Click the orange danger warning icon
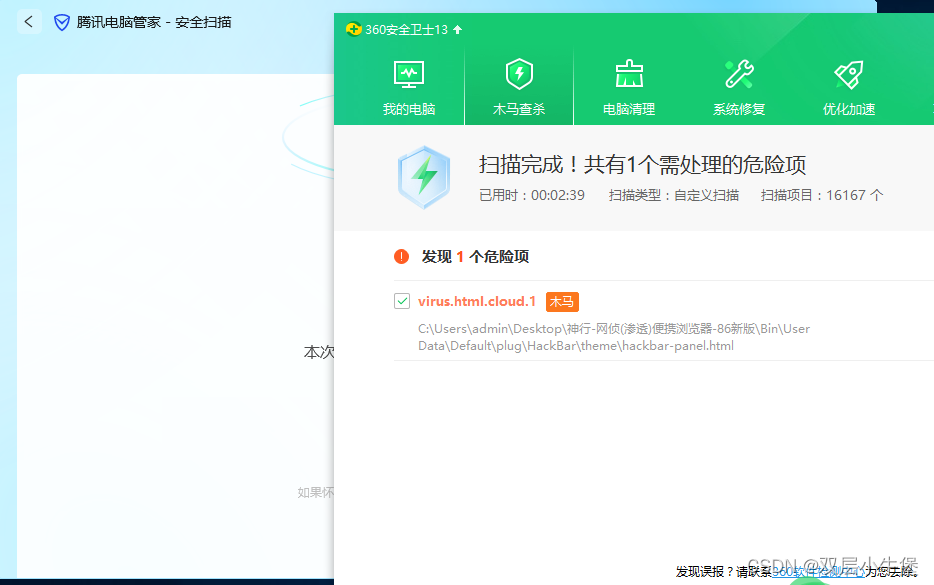This screenshot has height=585, width=934. pos(401,257)
